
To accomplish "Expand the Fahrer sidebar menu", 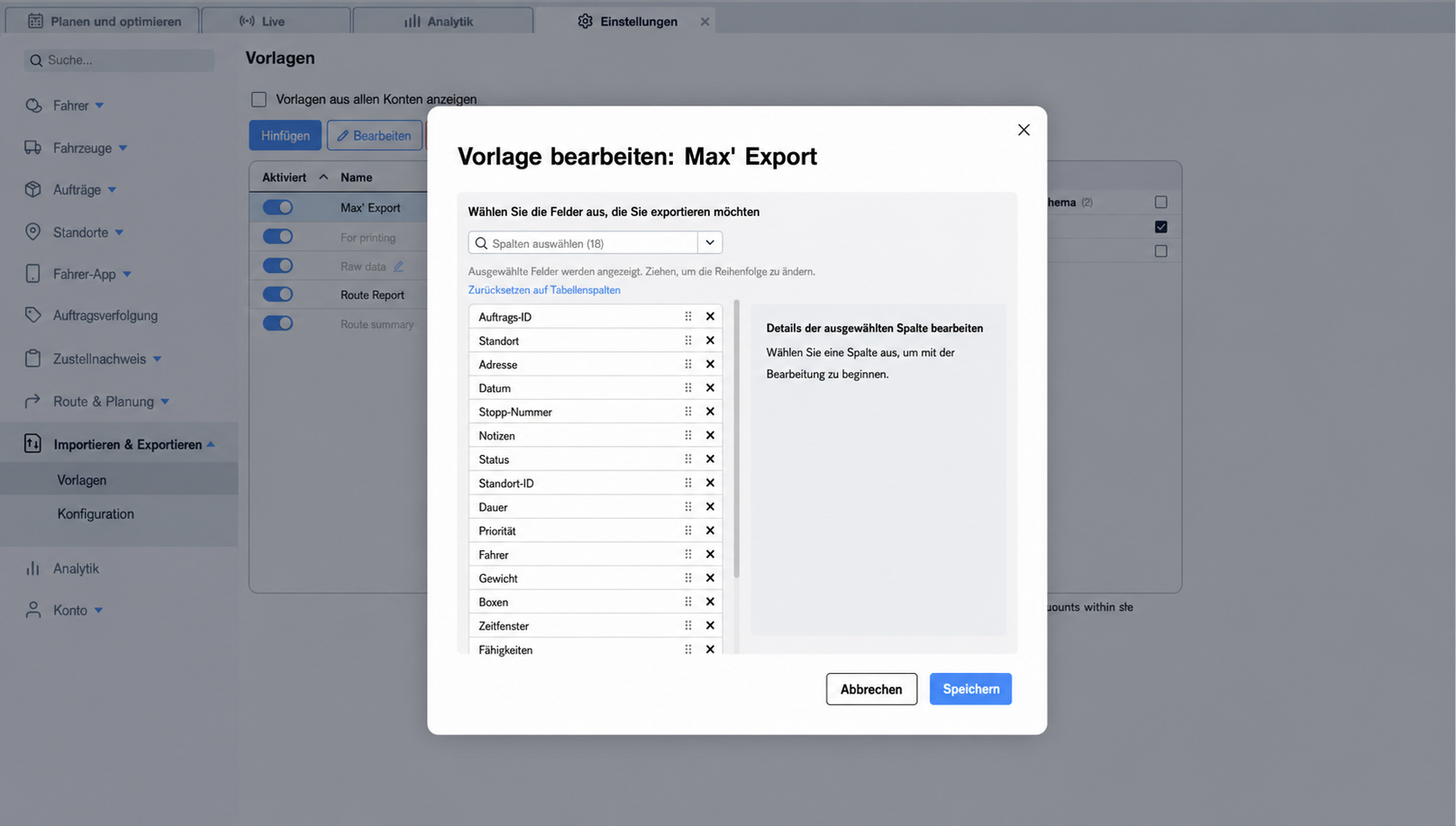I will point(99,105).
